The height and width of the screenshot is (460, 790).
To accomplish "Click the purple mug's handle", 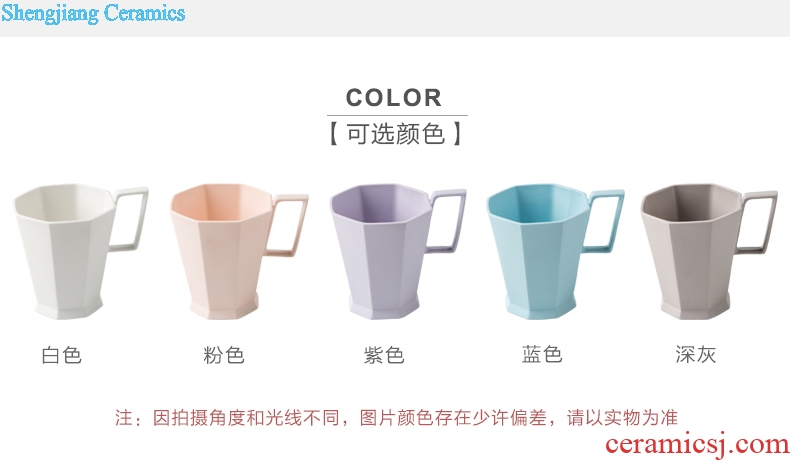I will coord(446,220).
